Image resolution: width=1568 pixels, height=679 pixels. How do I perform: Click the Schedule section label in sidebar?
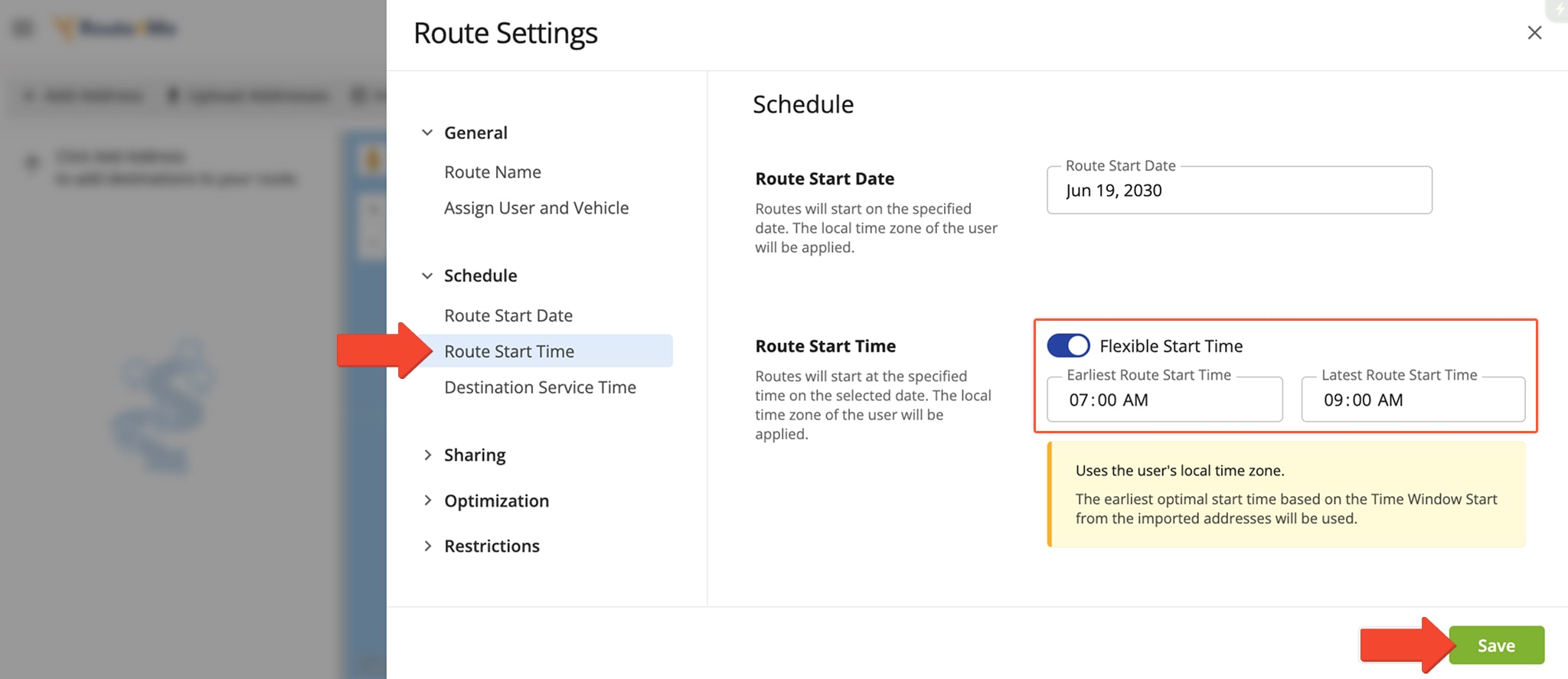click(x=480, y=276)
